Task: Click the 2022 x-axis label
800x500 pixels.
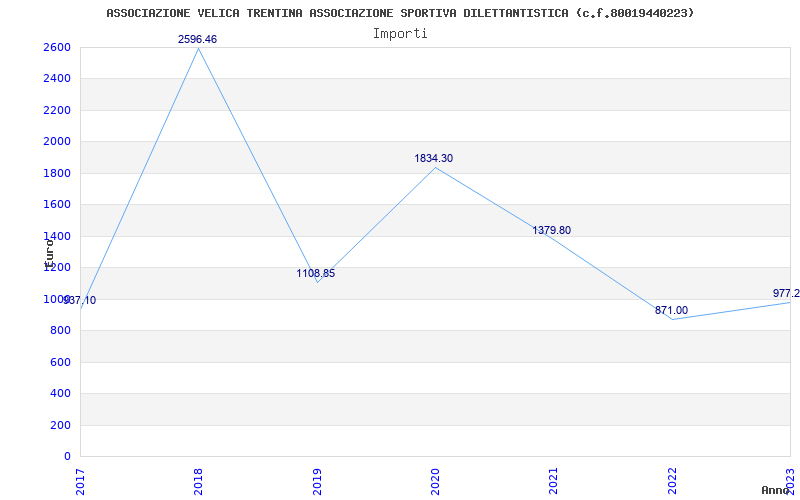Action: 672,481
